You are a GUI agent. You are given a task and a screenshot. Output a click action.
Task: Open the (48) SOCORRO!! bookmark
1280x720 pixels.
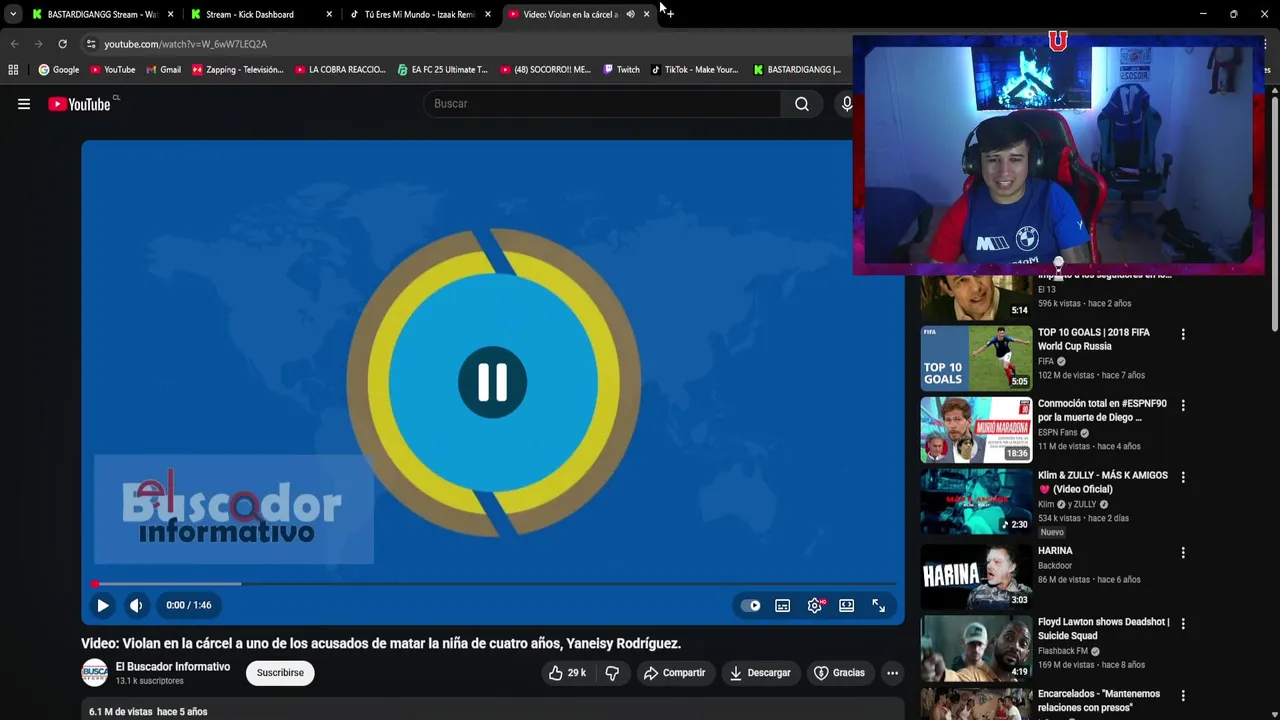(545, 70)
